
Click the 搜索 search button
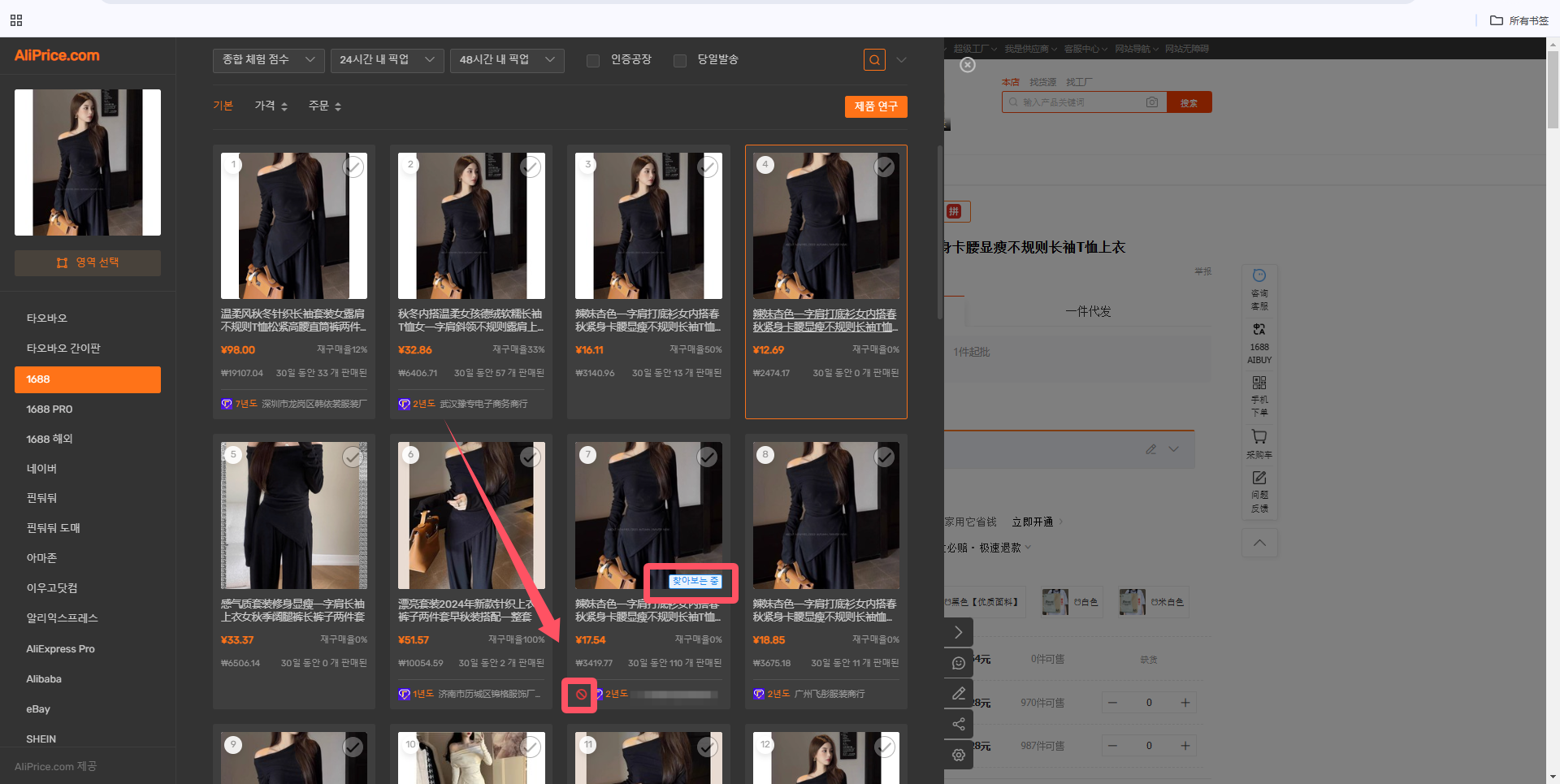(x=1189, y=102)
